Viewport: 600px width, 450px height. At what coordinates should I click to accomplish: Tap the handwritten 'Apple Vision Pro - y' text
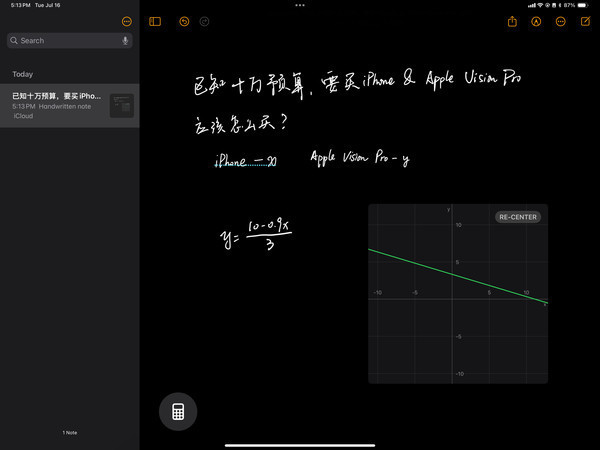coord(360,158)
